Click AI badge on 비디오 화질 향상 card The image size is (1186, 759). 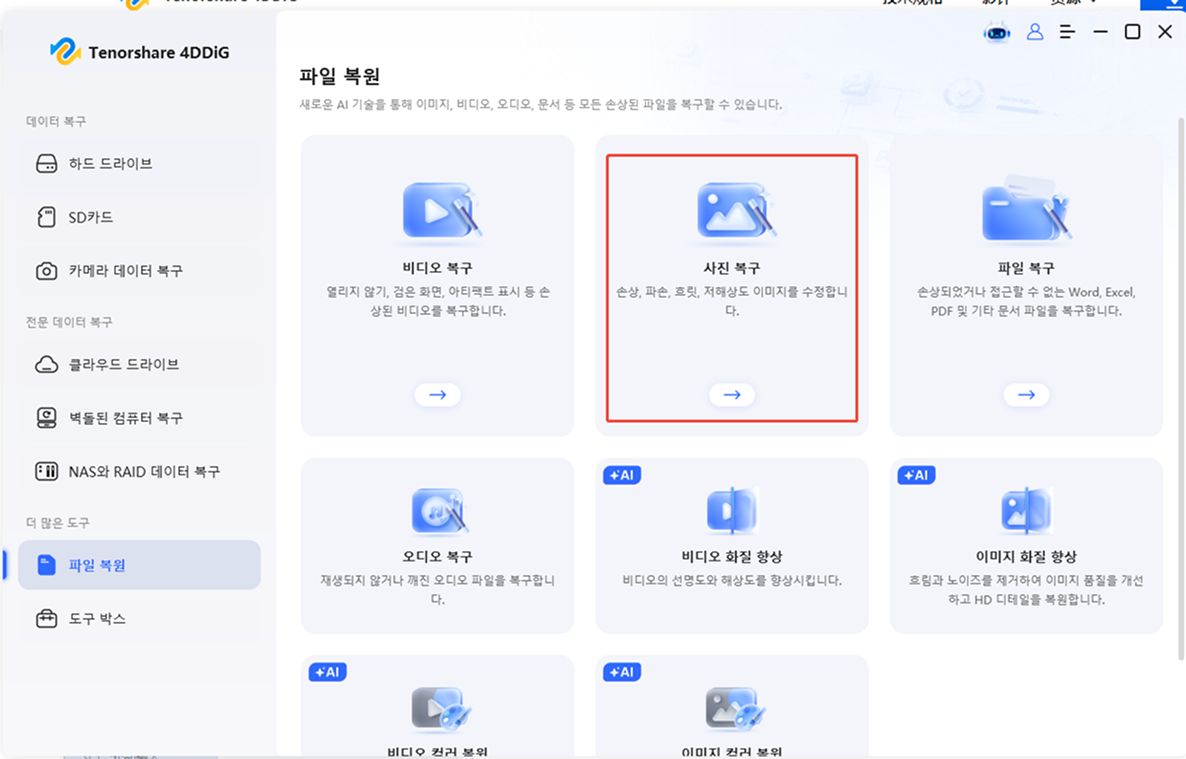[x=622, y=475]
